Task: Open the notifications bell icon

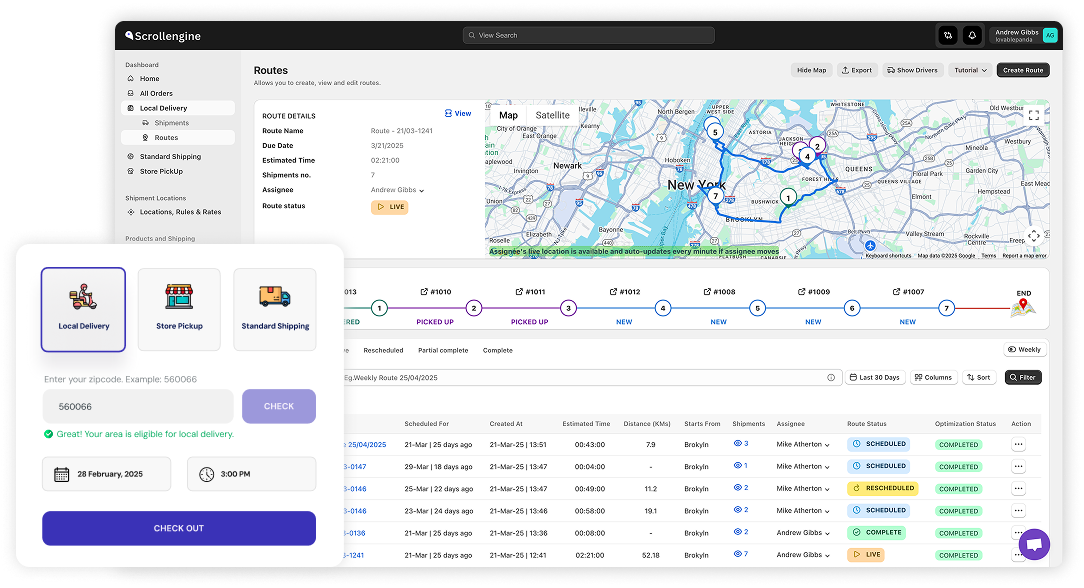Action: point(972,35)
